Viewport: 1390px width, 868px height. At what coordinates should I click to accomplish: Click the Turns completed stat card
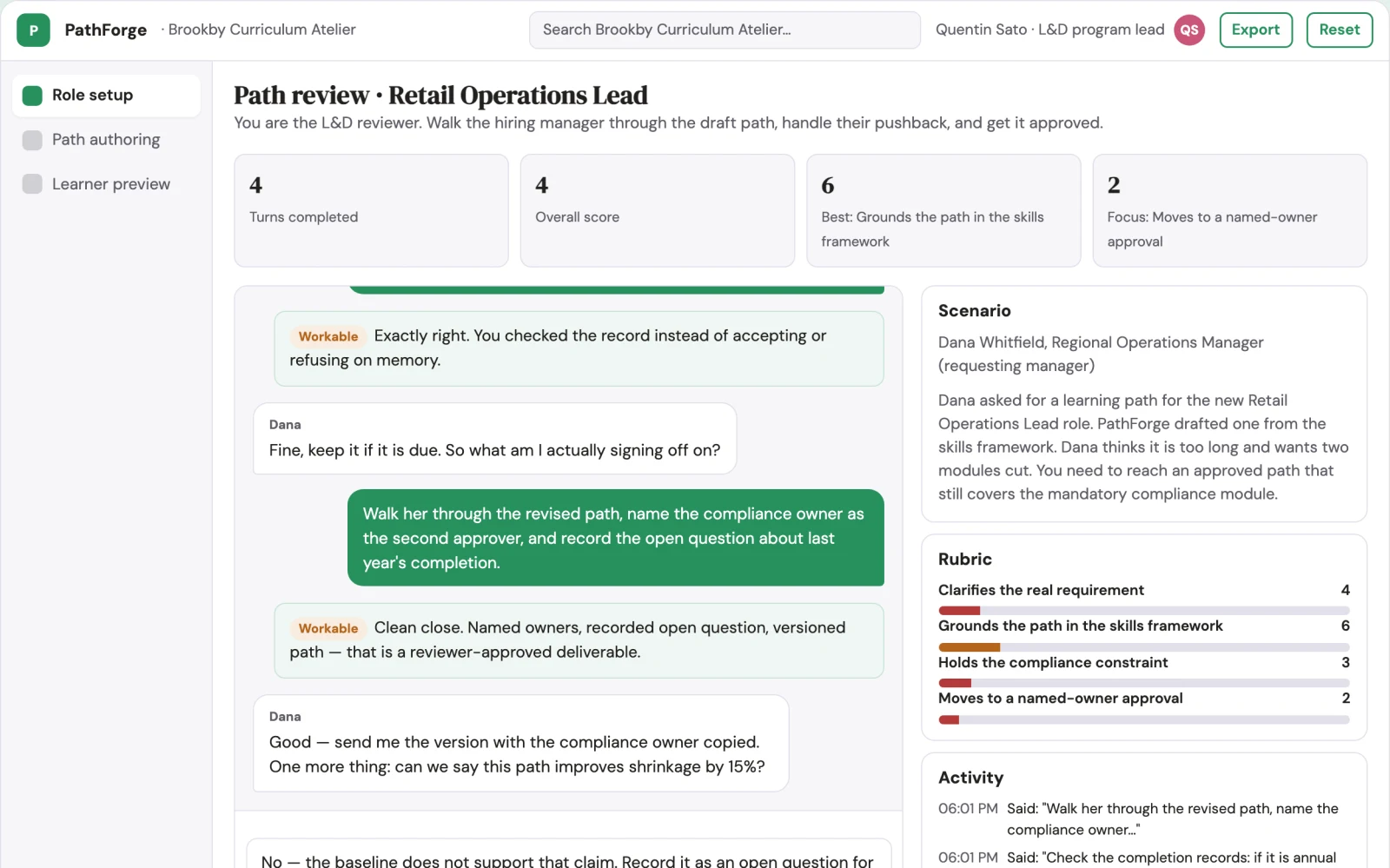pos(371,210)
